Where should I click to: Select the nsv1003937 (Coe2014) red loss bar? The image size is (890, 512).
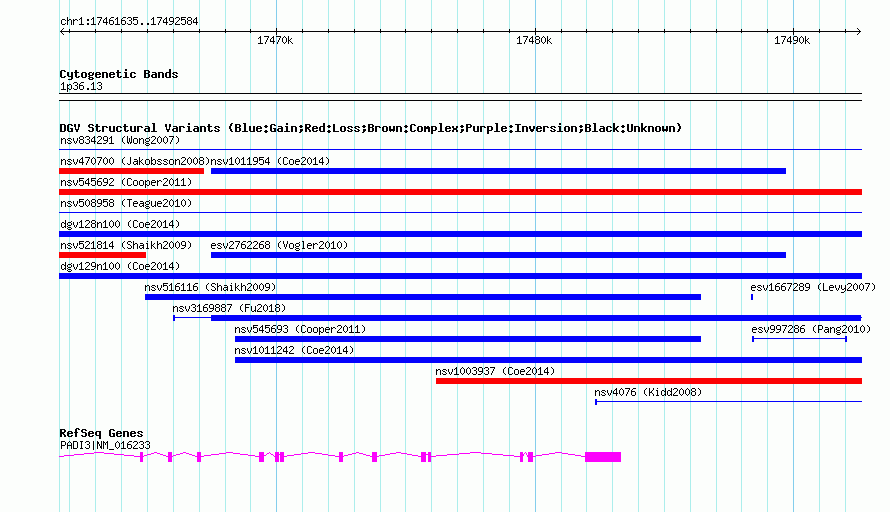click(649, 381)
